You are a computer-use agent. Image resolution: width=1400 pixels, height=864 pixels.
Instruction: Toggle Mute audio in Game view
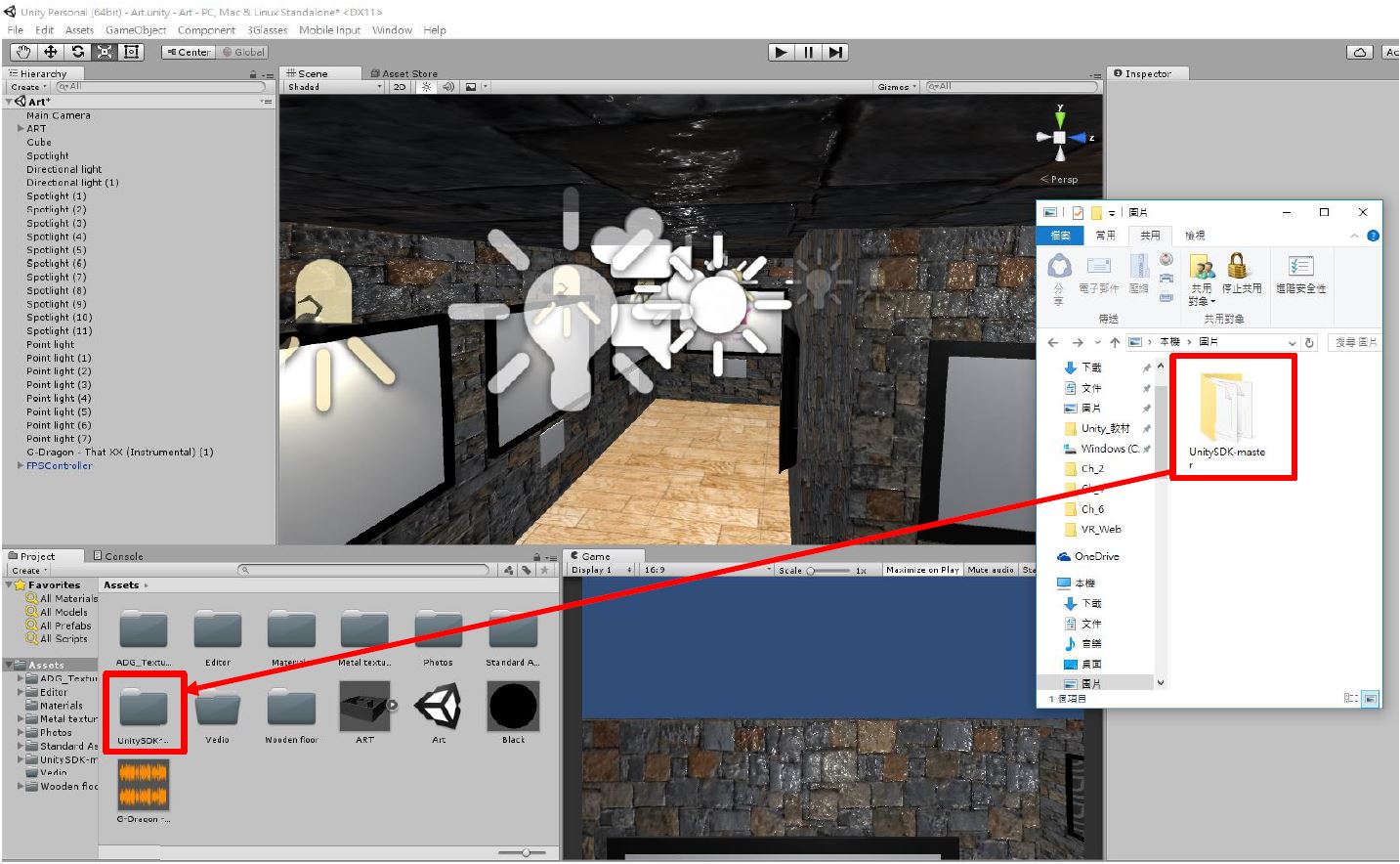(x=991, y=570)
